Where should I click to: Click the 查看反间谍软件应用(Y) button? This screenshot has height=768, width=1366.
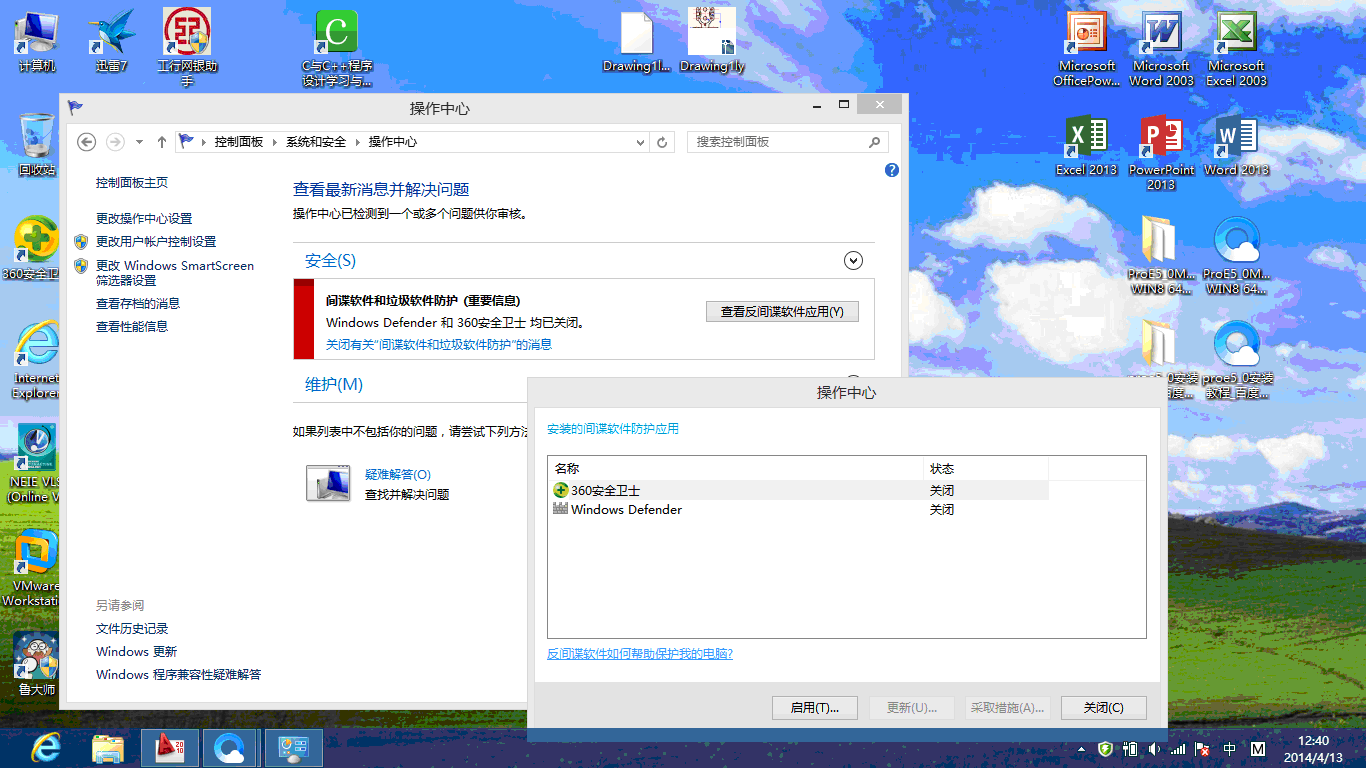pos(782,312)
